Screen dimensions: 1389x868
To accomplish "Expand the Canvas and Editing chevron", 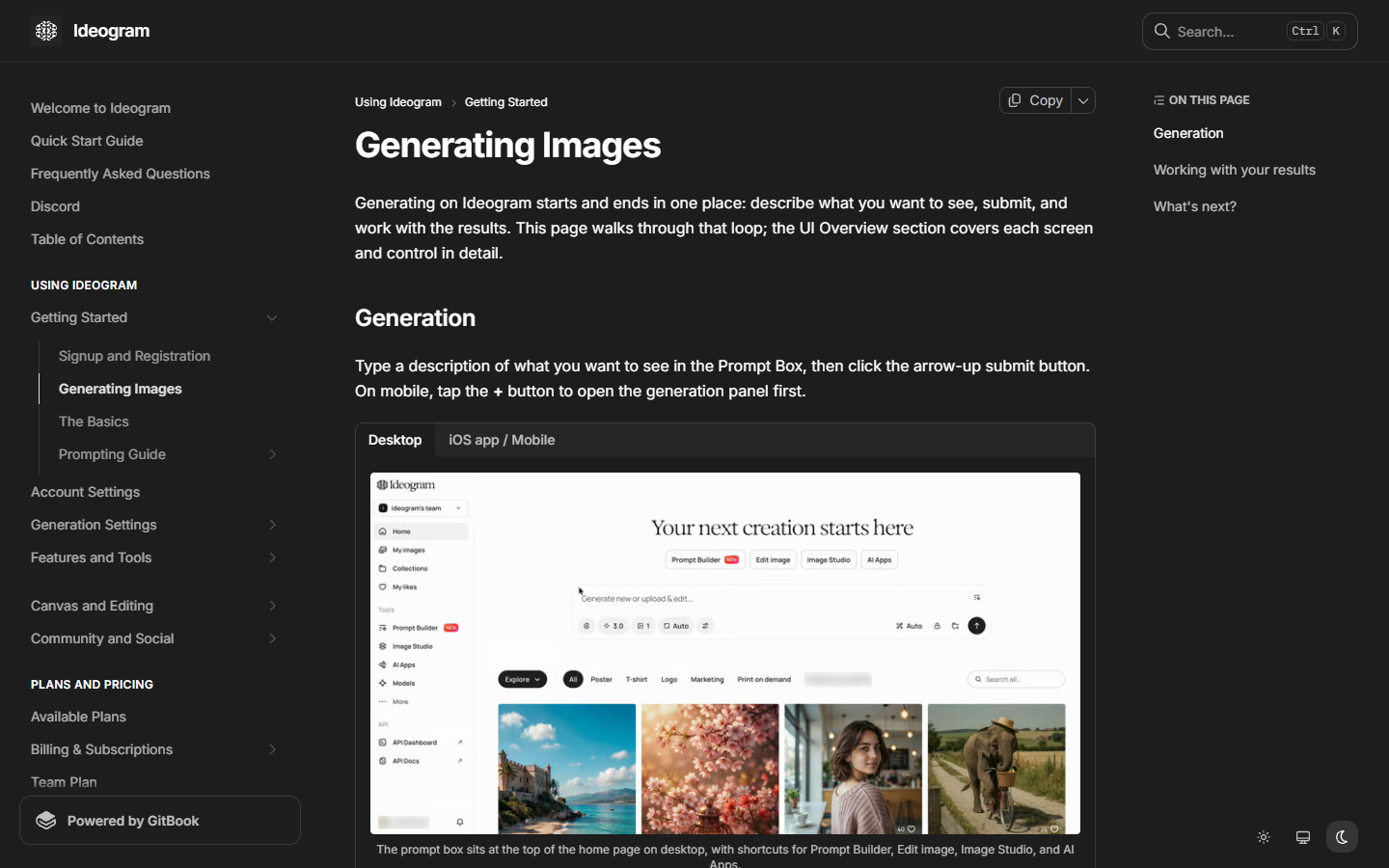I will (272, 606).
